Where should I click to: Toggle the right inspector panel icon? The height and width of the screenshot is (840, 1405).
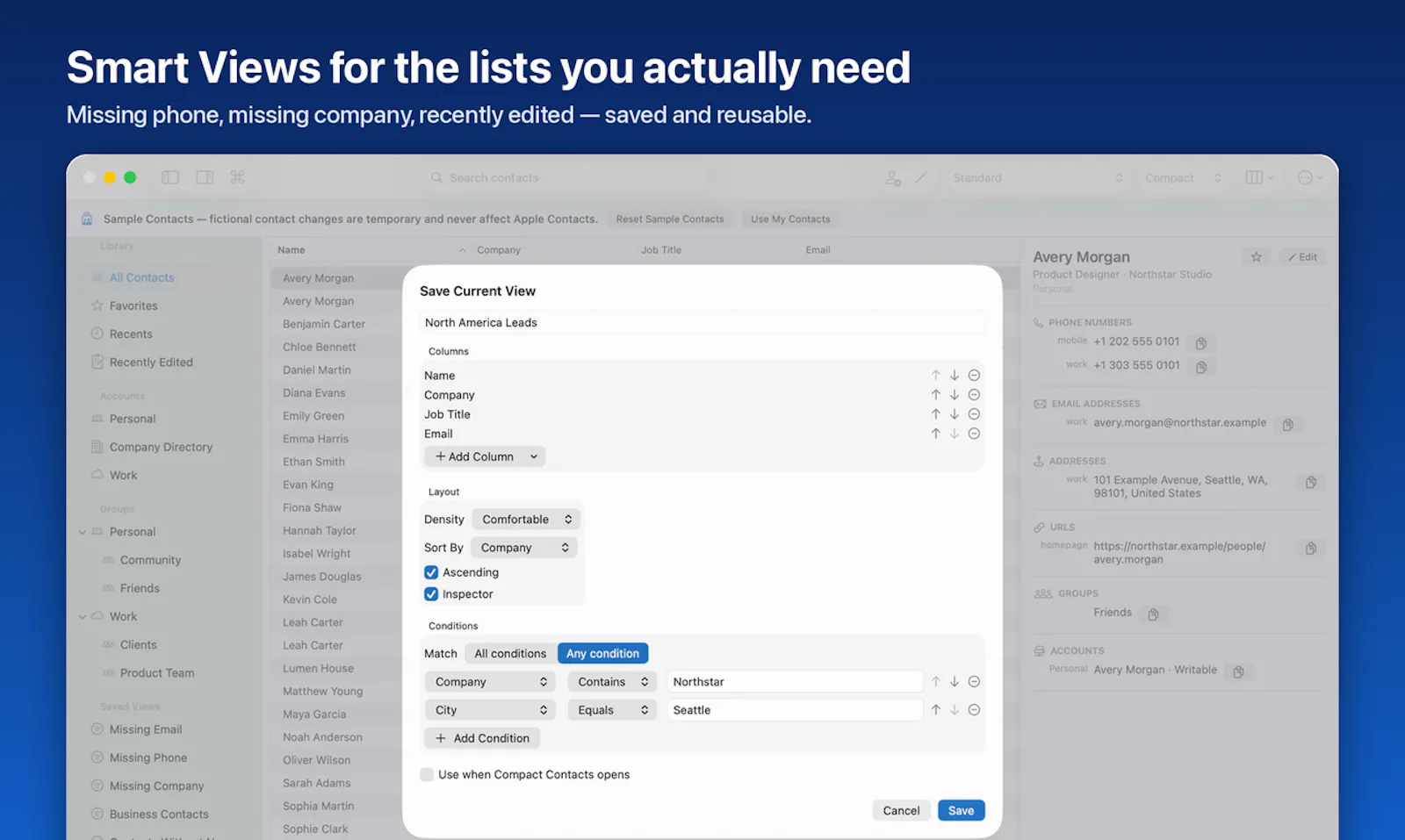click(205, 177)
